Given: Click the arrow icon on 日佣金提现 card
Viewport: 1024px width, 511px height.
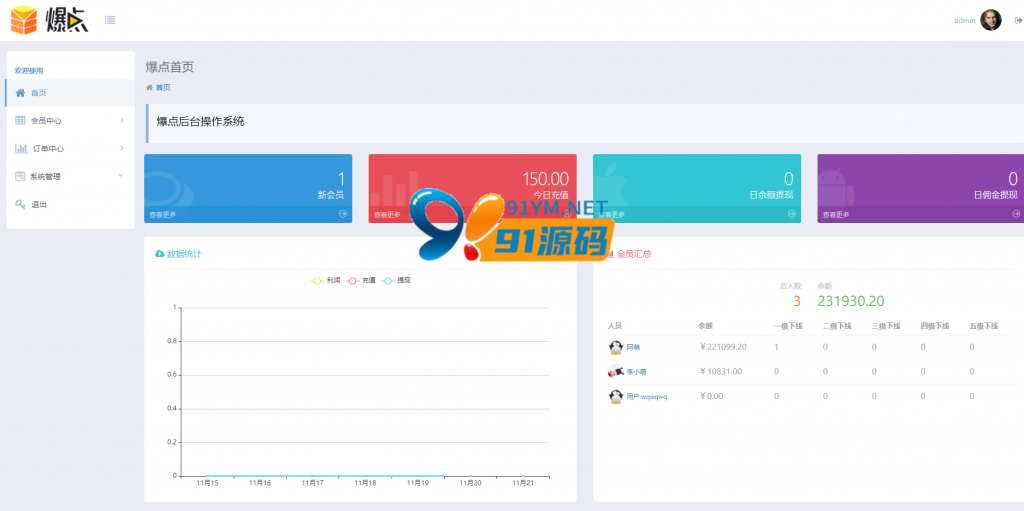Looking at the screenshot, I should click(x=1016, y=214).
